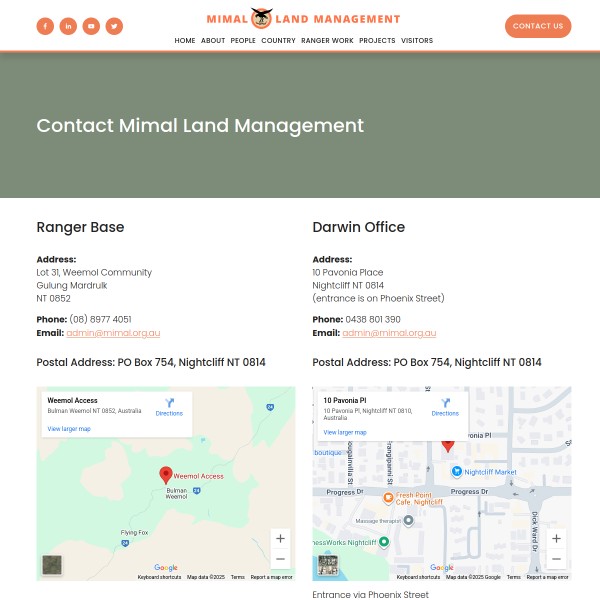Get Directions to Weemol Access
Screen dimensions: 600x600
tap(169, 406)
